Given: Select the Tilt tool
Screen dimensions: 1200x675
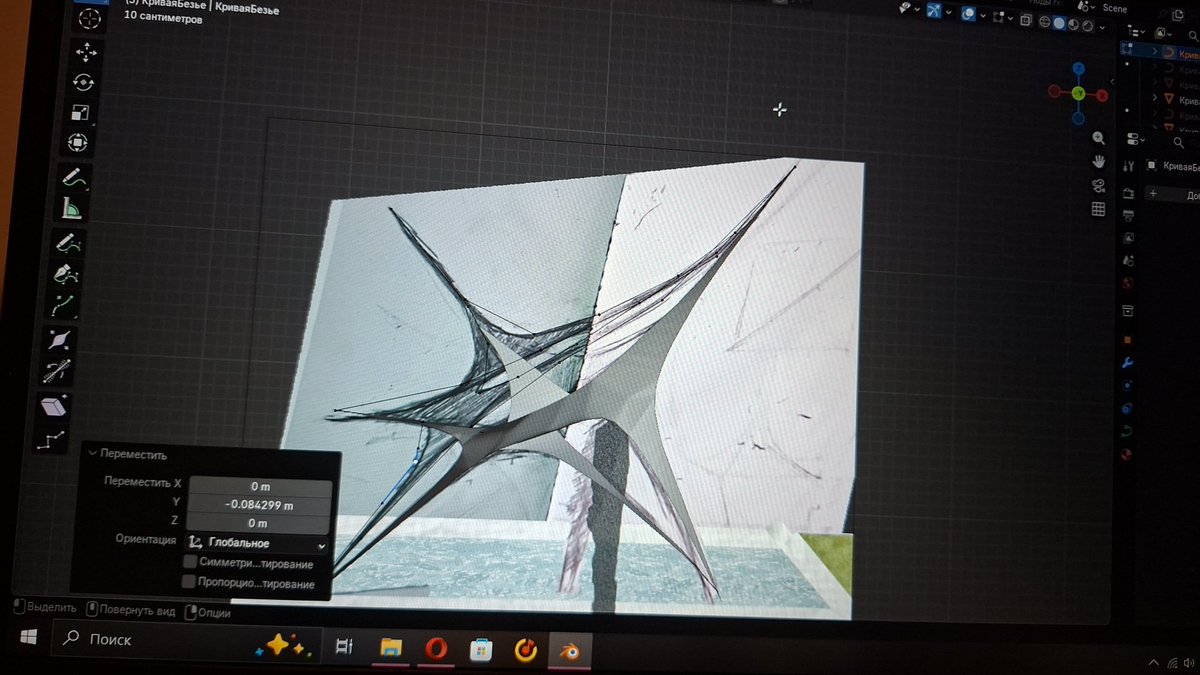Looking at the screenshot, I should pyautogui.click(x=58, y=370).
